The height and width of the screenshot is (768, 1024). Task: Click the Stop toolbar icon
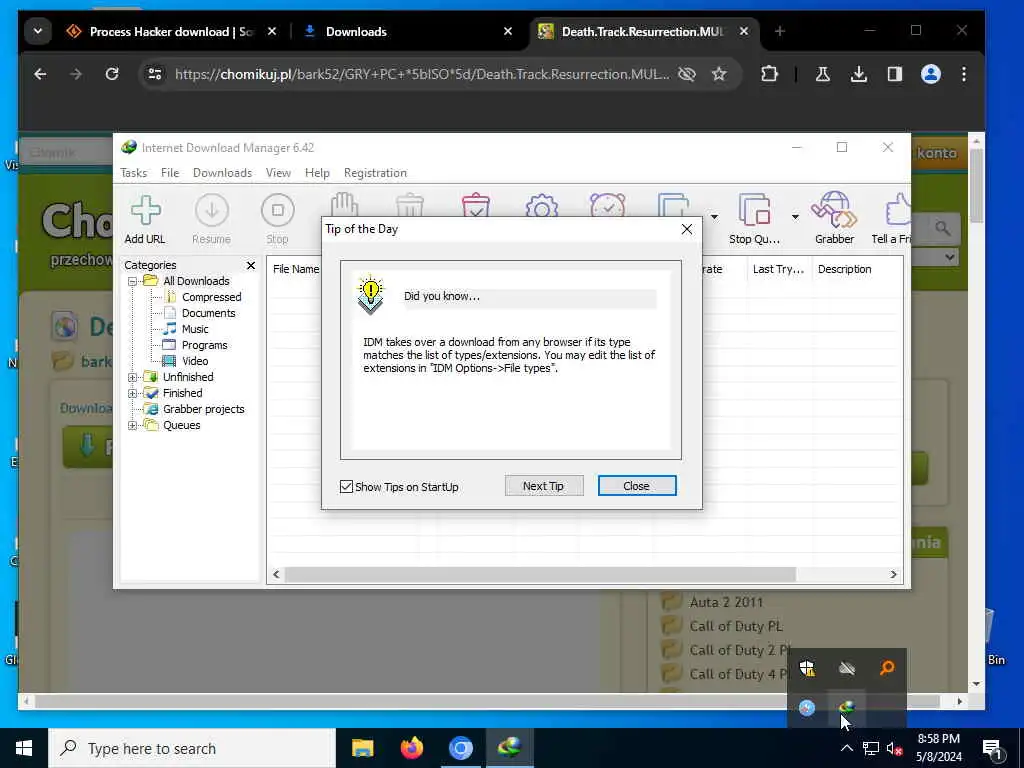point(278,219)
